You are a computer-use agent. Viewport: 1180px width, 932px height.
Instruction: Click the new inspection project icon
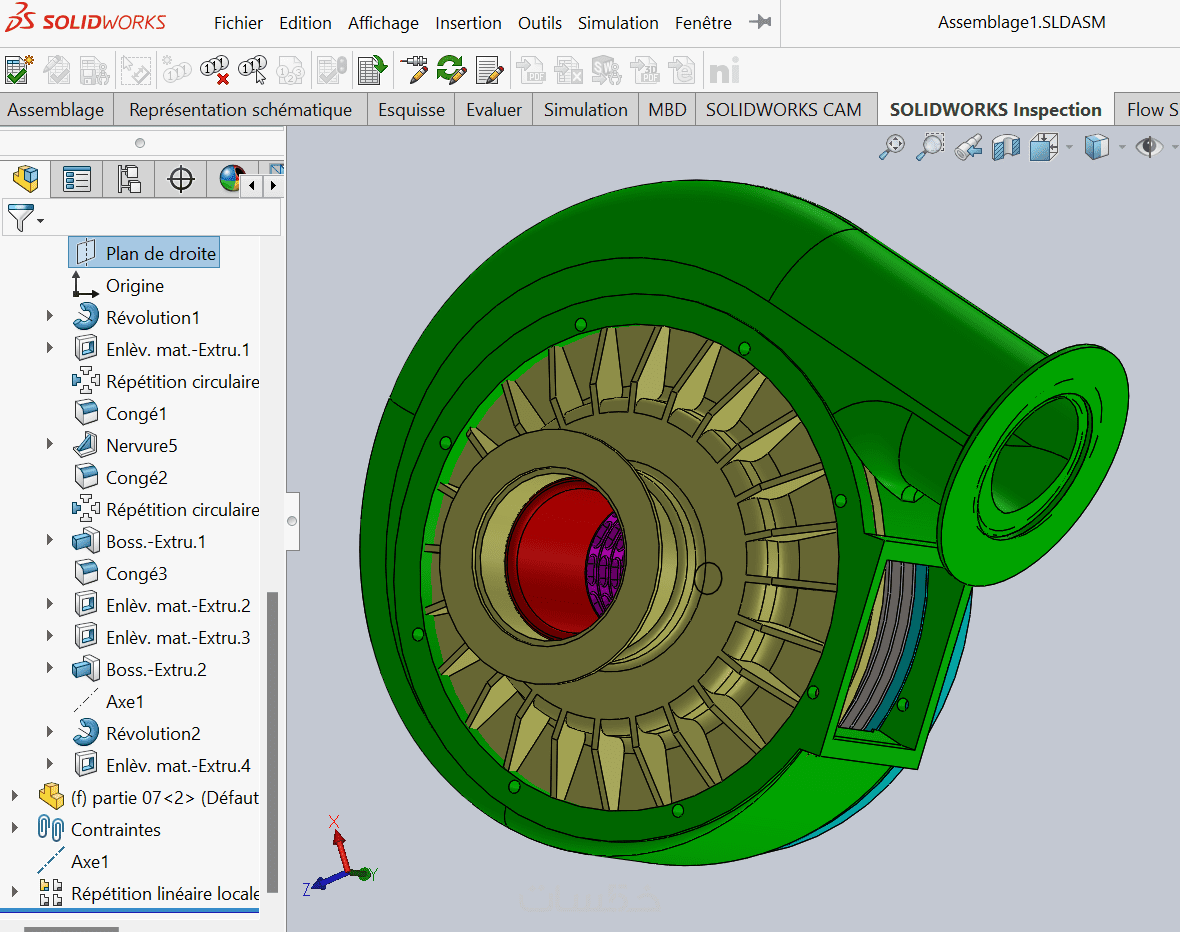point(19,70)
